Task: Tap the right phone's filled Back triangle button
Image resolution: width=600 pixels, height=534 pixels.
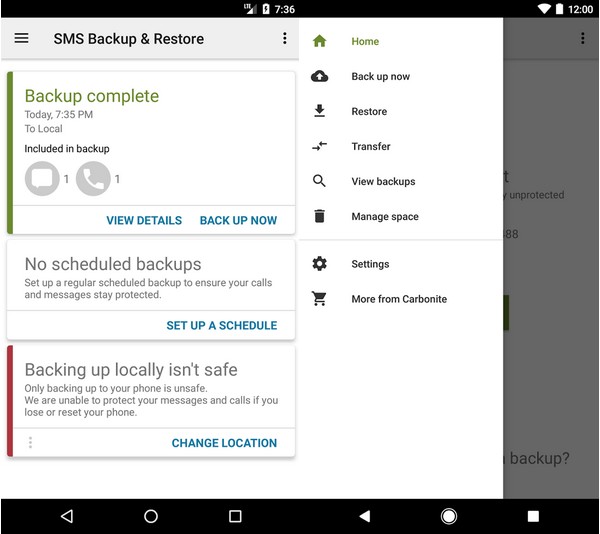Action: pos(365,516)
